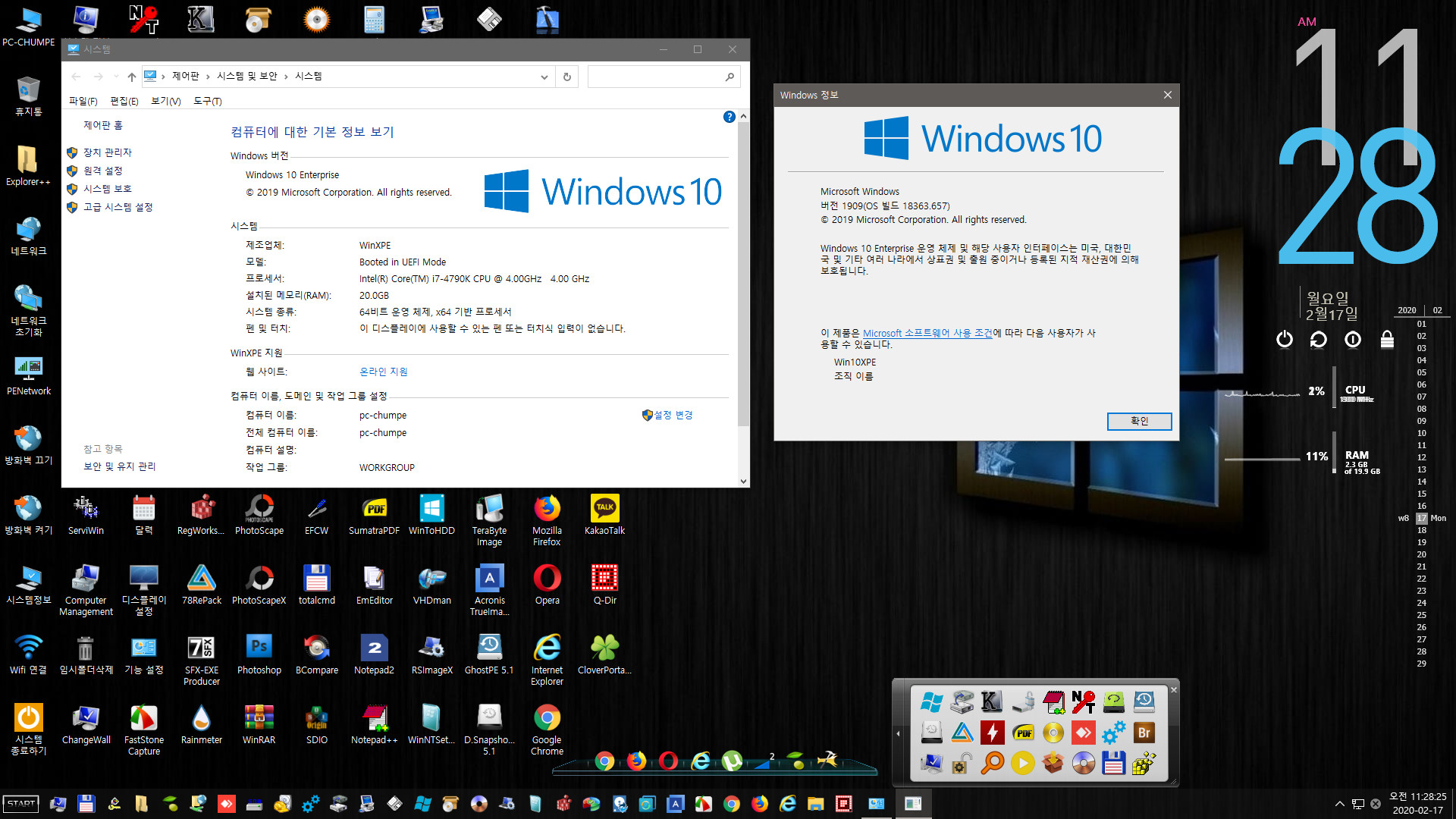Screen dimensions: 1456x819
Task: Open Microsoft 소프트웨어 사용 조건 link
Action: (x=927, y=333)
